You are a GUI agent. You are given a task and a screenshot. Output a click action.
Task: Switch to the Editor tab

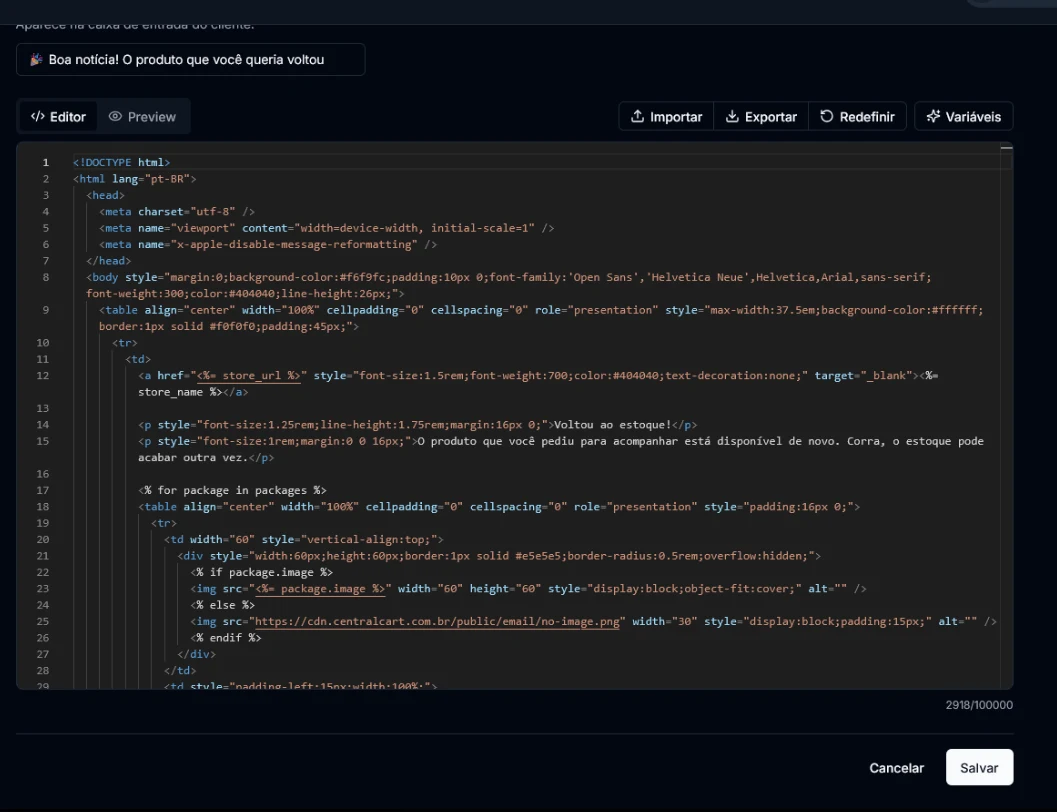(x=58, y=117)
